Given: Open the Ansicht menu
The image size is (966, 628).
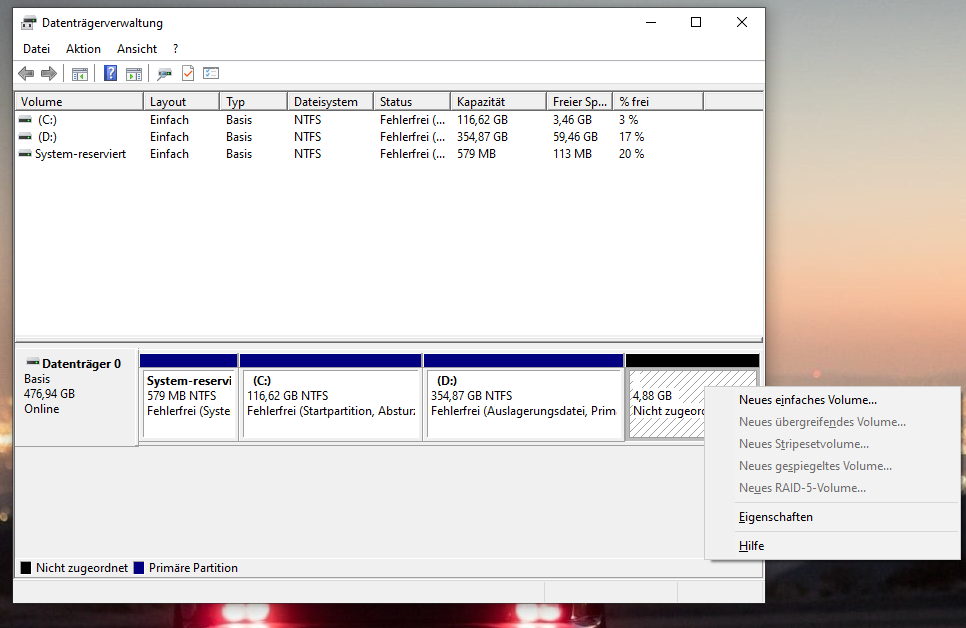Looking at the screenshot, I should point(137,49).
